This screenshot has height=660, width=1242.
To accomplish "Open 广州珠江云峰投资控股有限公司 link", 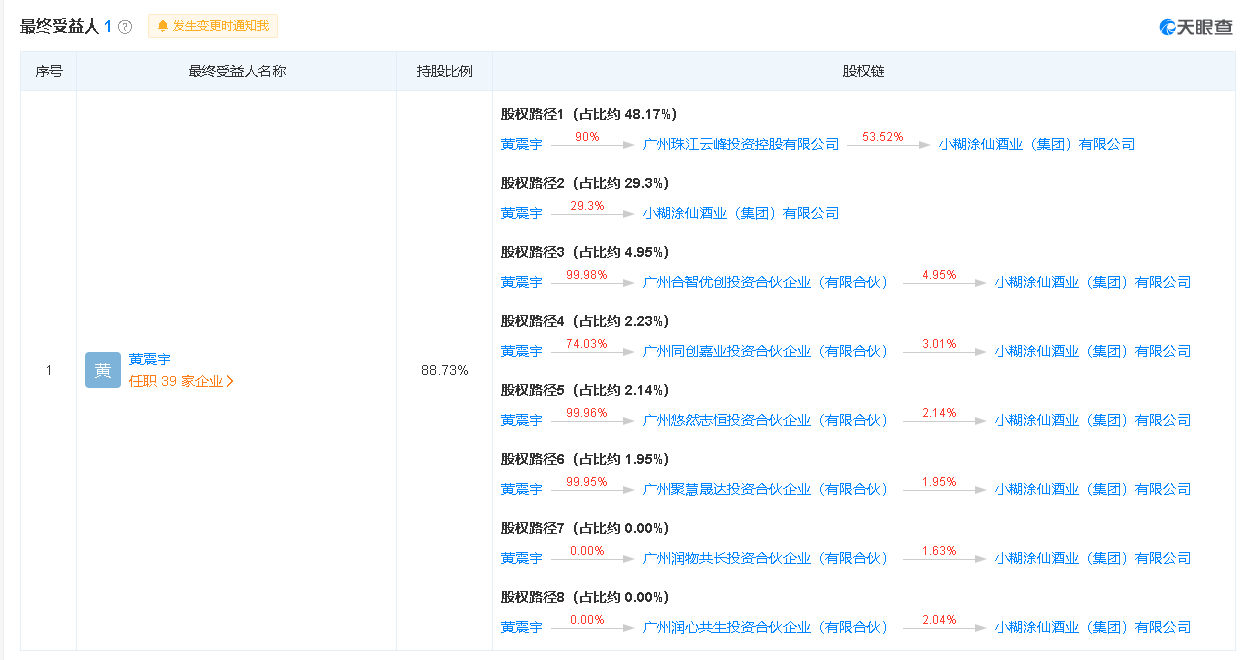I will 741,144.
